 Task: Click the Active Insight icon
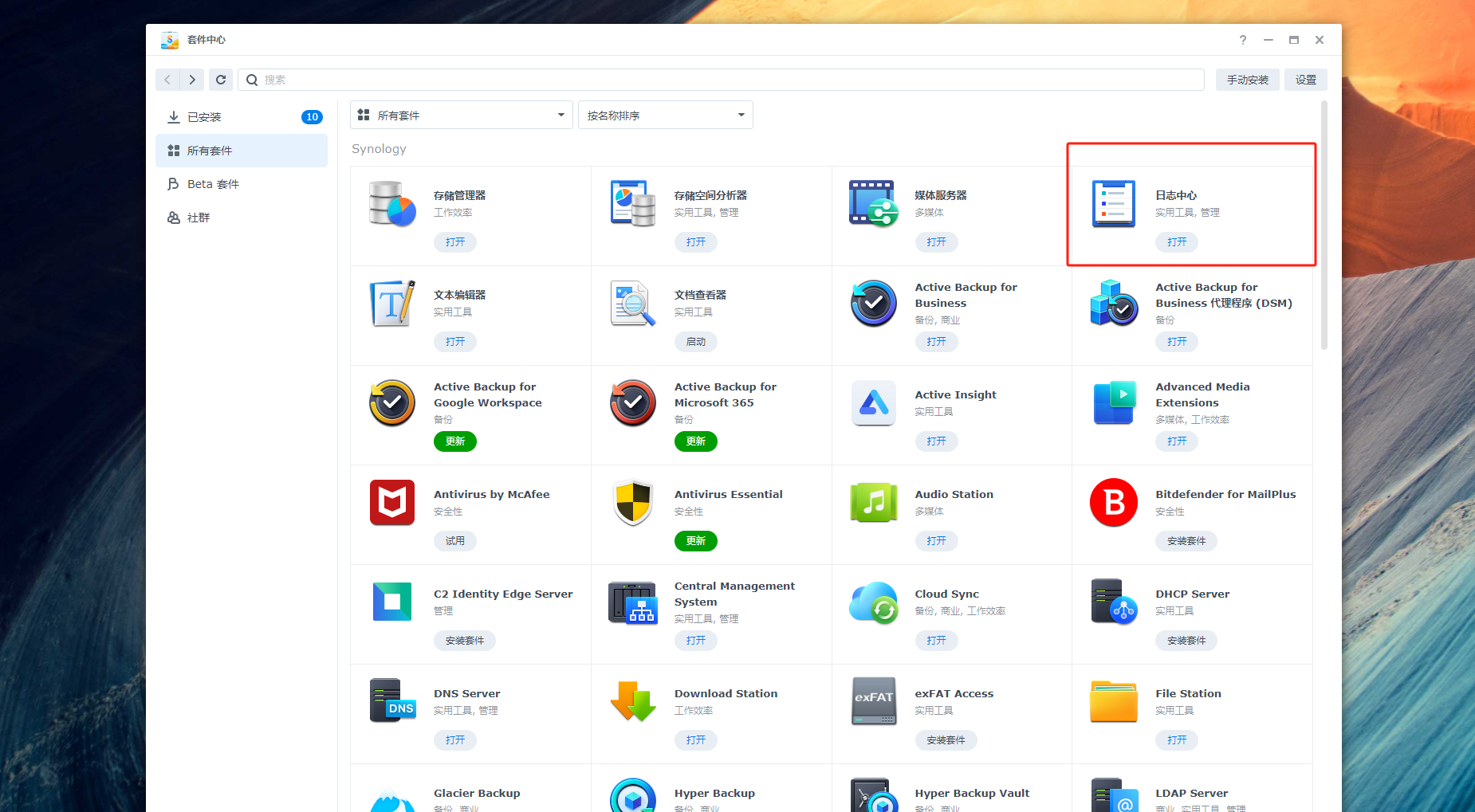[x=874, y=403]
